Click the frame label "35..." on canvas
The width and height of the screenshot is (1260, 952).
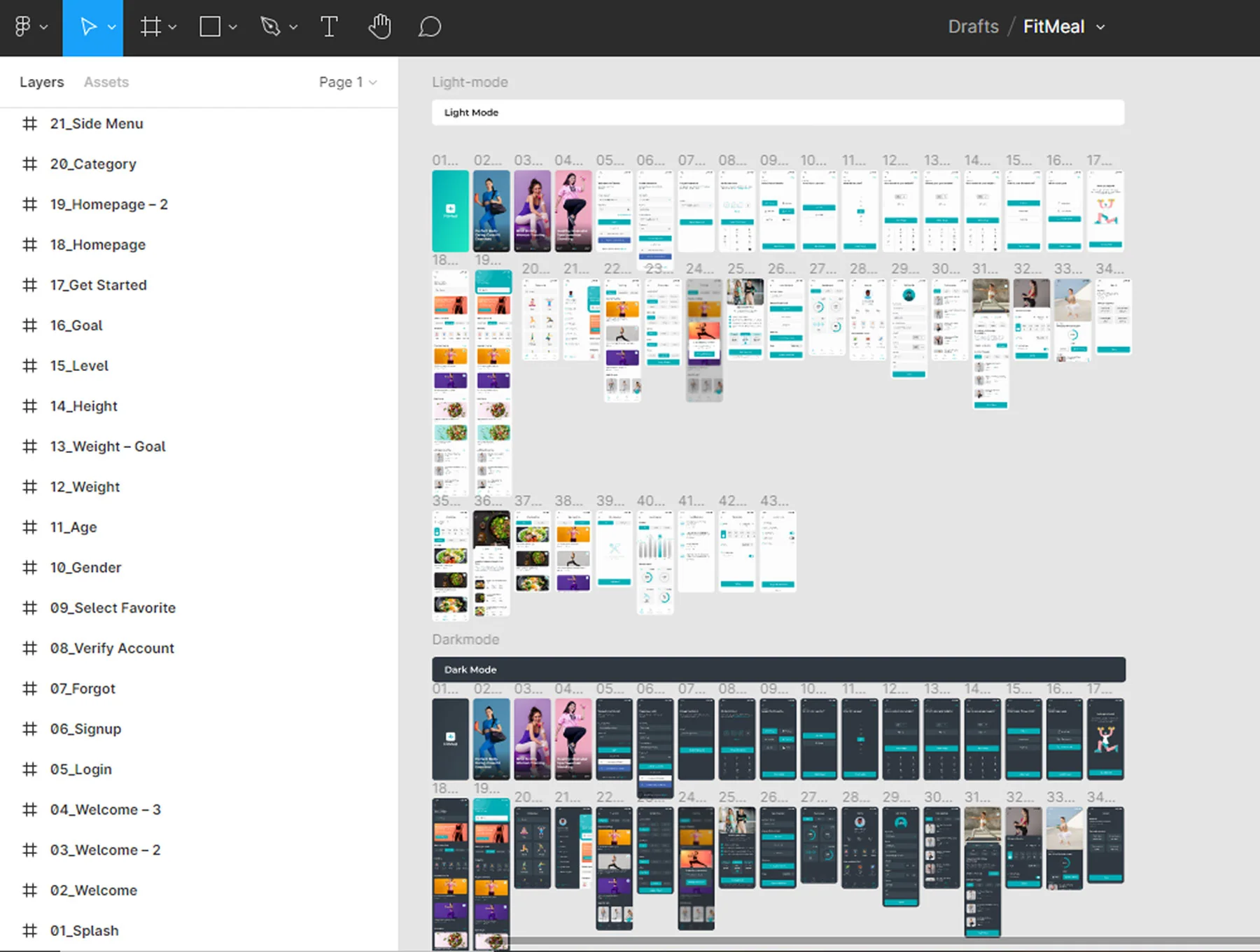pyautogui.click(x=446, y=501)
